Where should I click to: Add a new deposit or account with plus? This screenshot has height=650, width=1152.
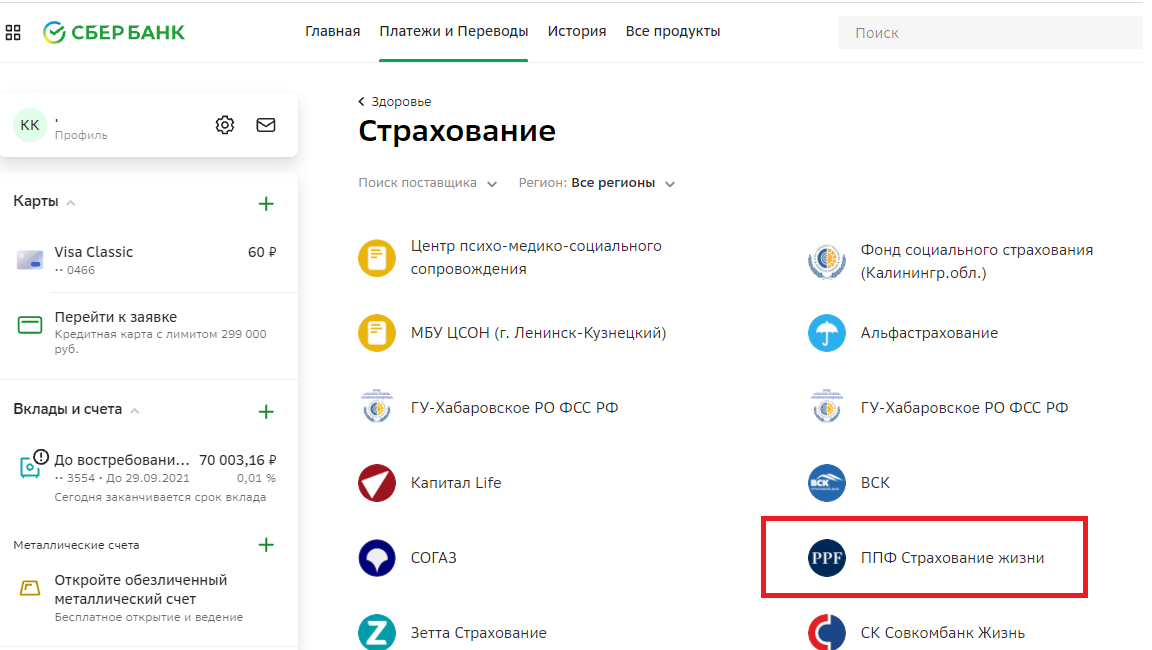point(266,411)
